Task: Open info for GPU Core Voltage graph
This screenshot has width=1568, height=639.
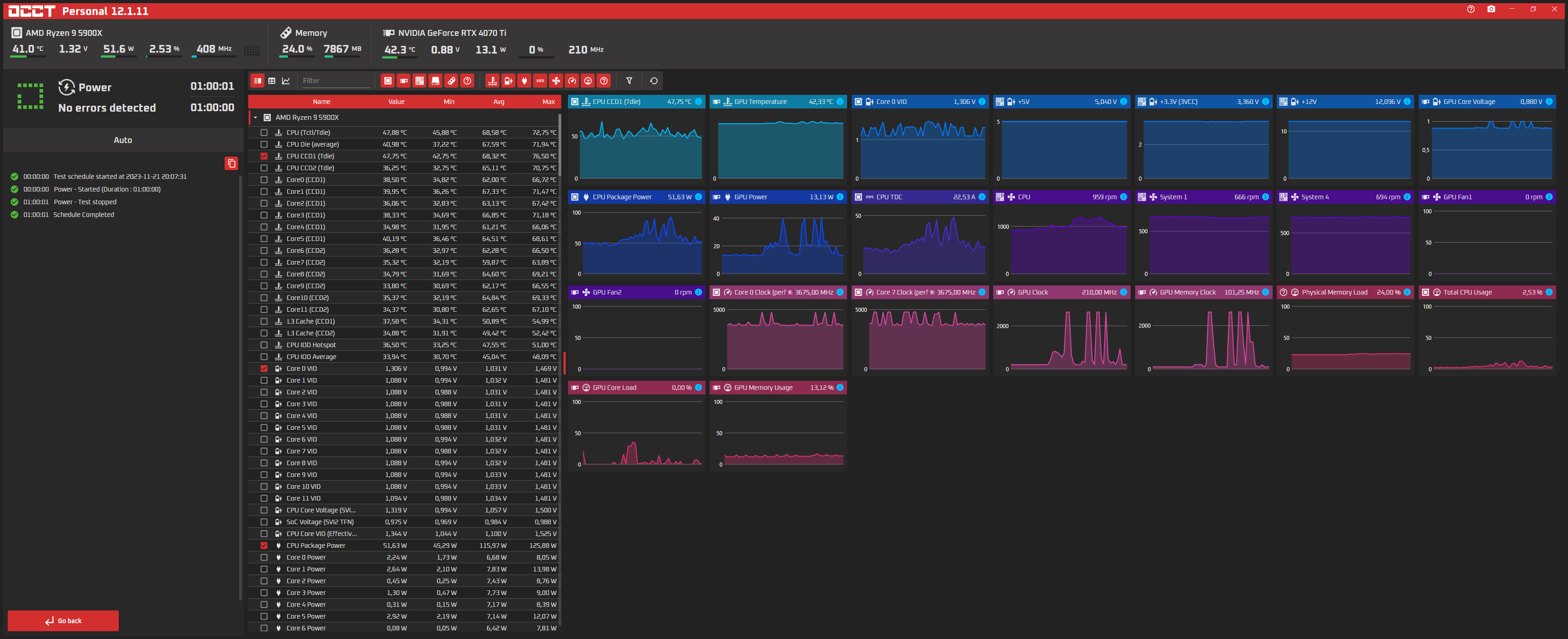Action: point(1548,102)
